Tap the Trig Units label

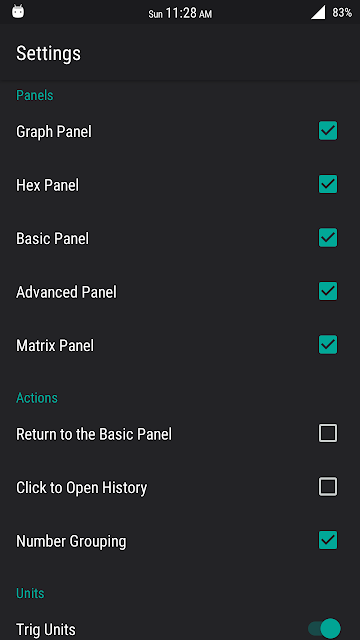tap(46, 630)
